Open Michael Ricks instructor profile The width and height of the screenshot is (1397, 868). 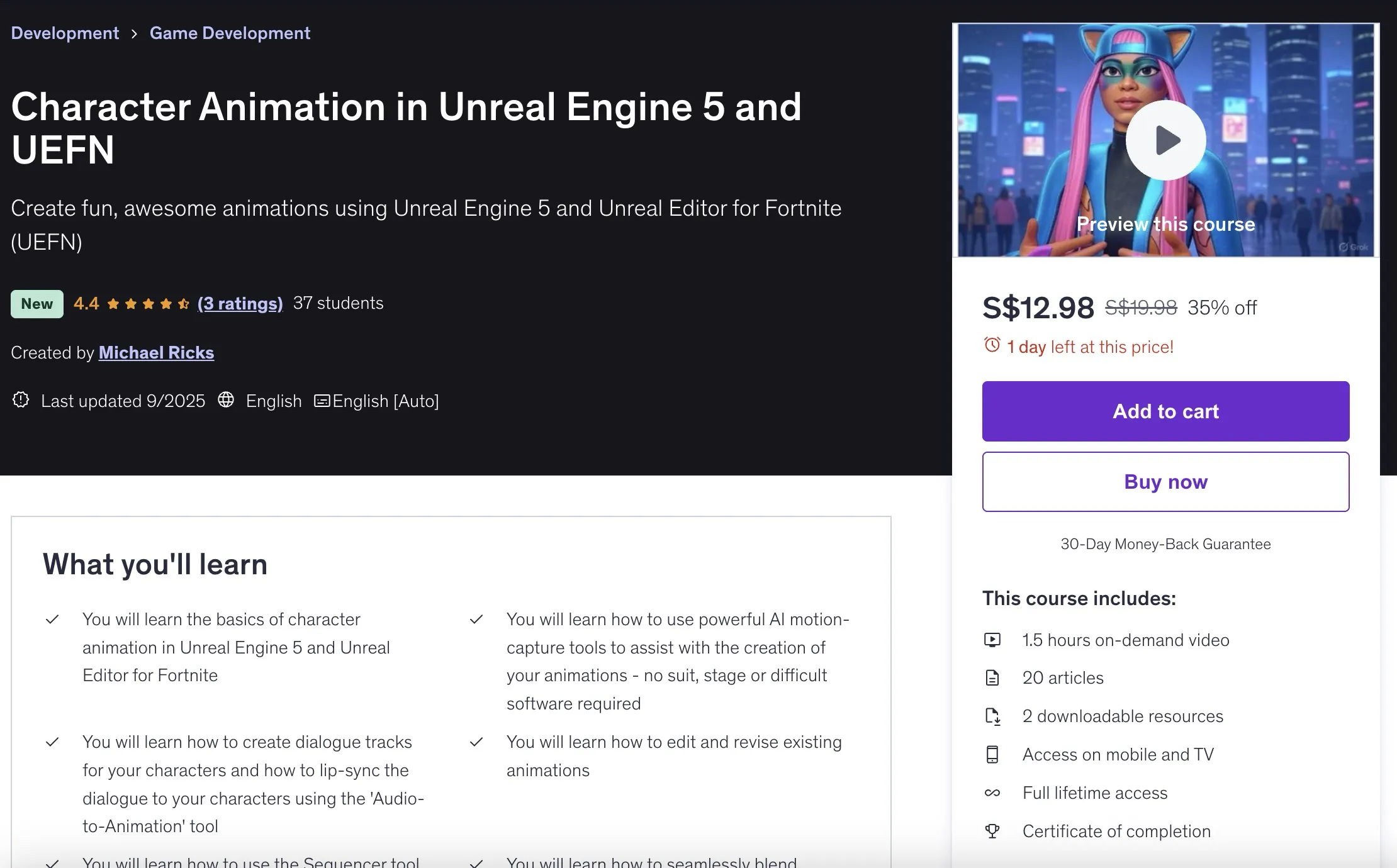click(156, 353)
